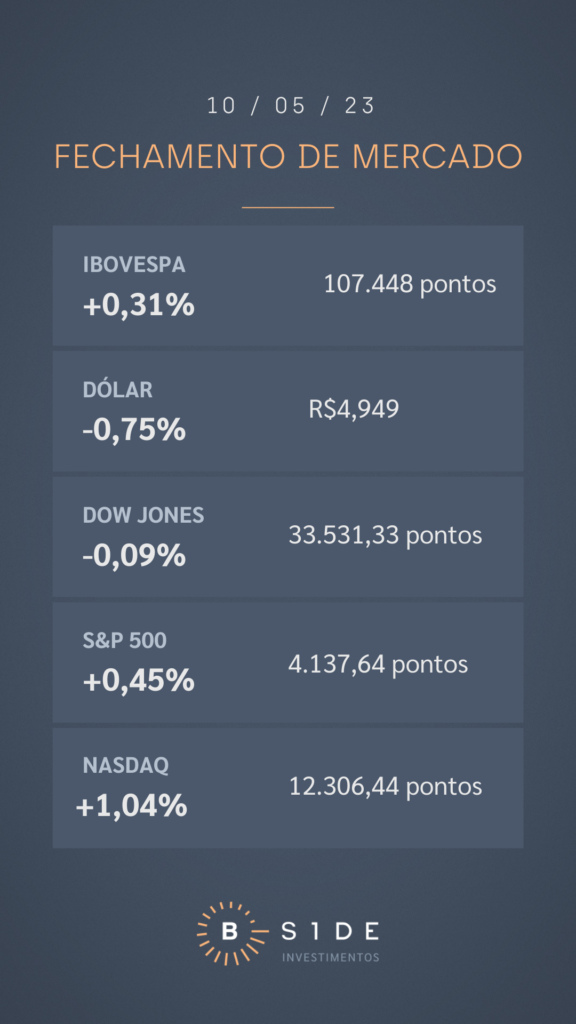The width and height of the screenshot is (576, 1024).
Task: Click the DÓLAR label
Action: point(118,390)
